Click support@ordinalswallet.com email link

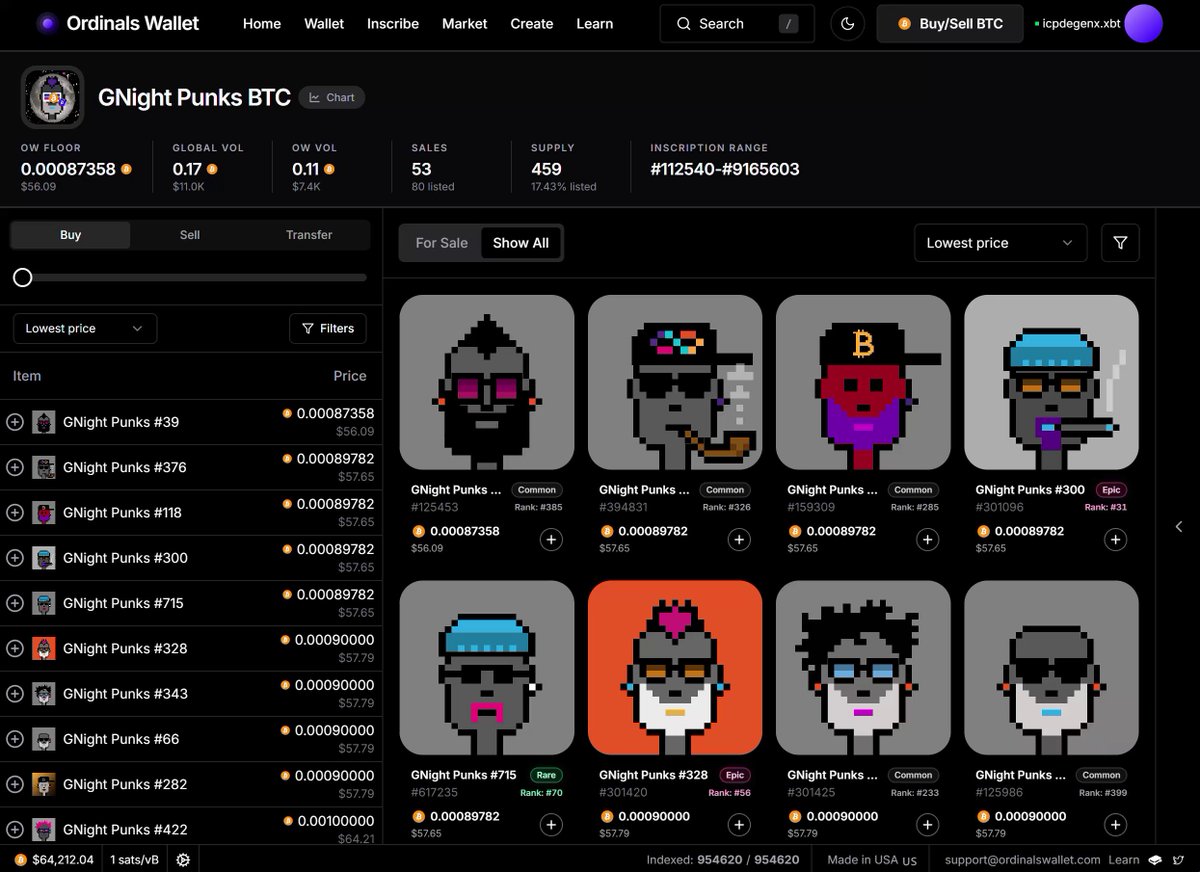click(1023, 859)
